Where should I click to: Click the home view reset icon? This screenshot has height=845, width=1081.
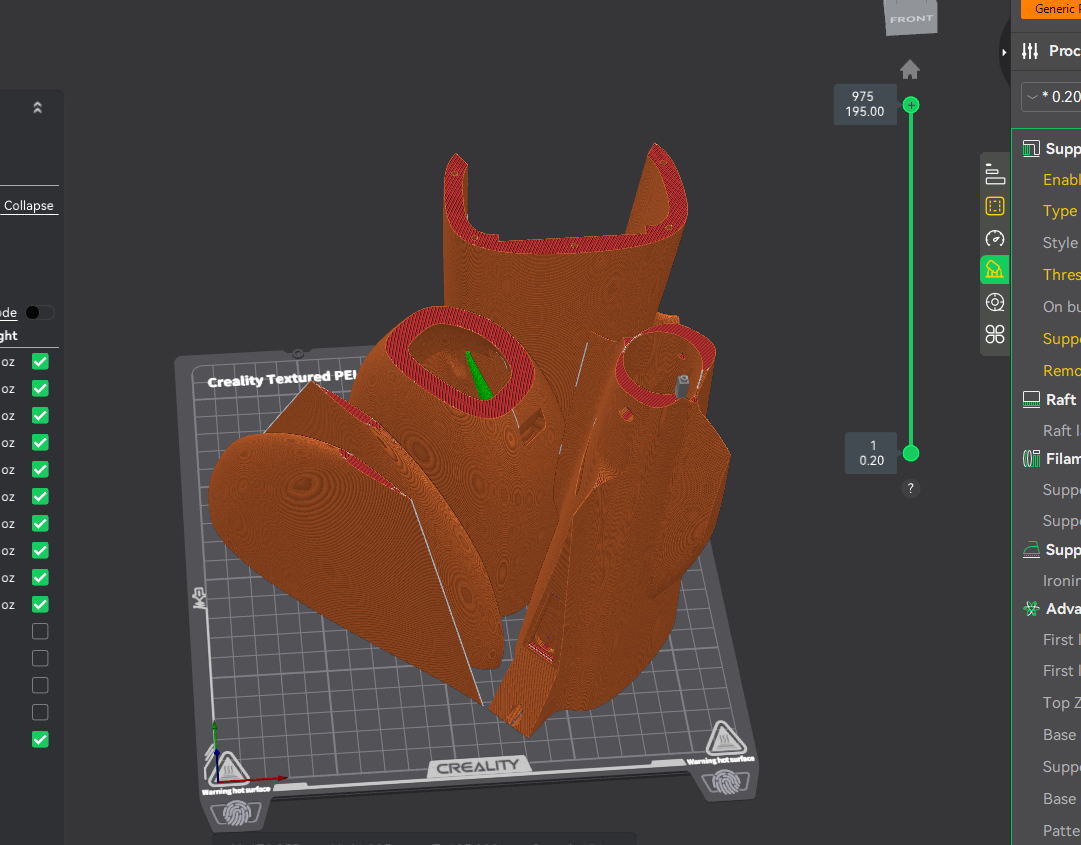(x=910, y=69)
